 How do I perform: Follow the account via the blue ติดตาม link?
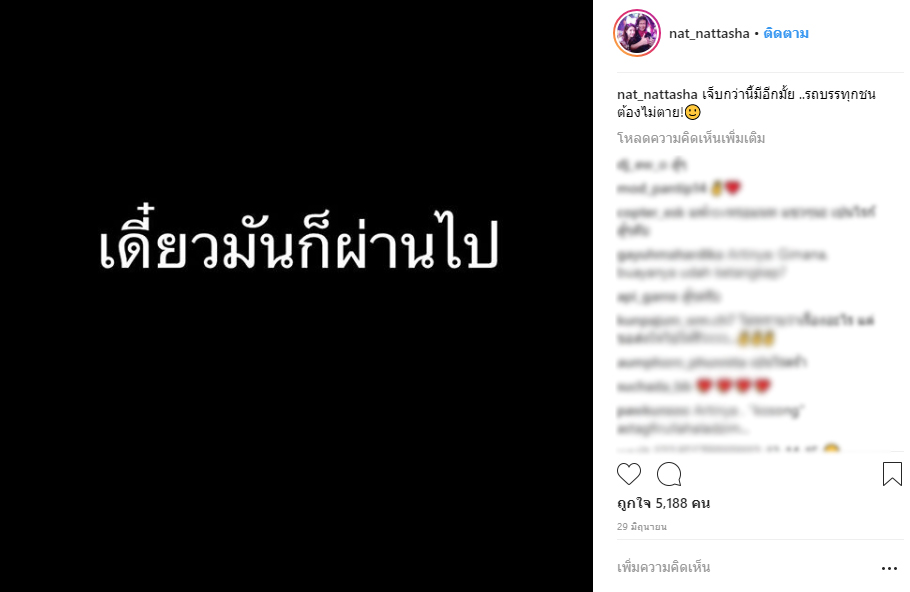pyautogui.click(x=786, y=34)
